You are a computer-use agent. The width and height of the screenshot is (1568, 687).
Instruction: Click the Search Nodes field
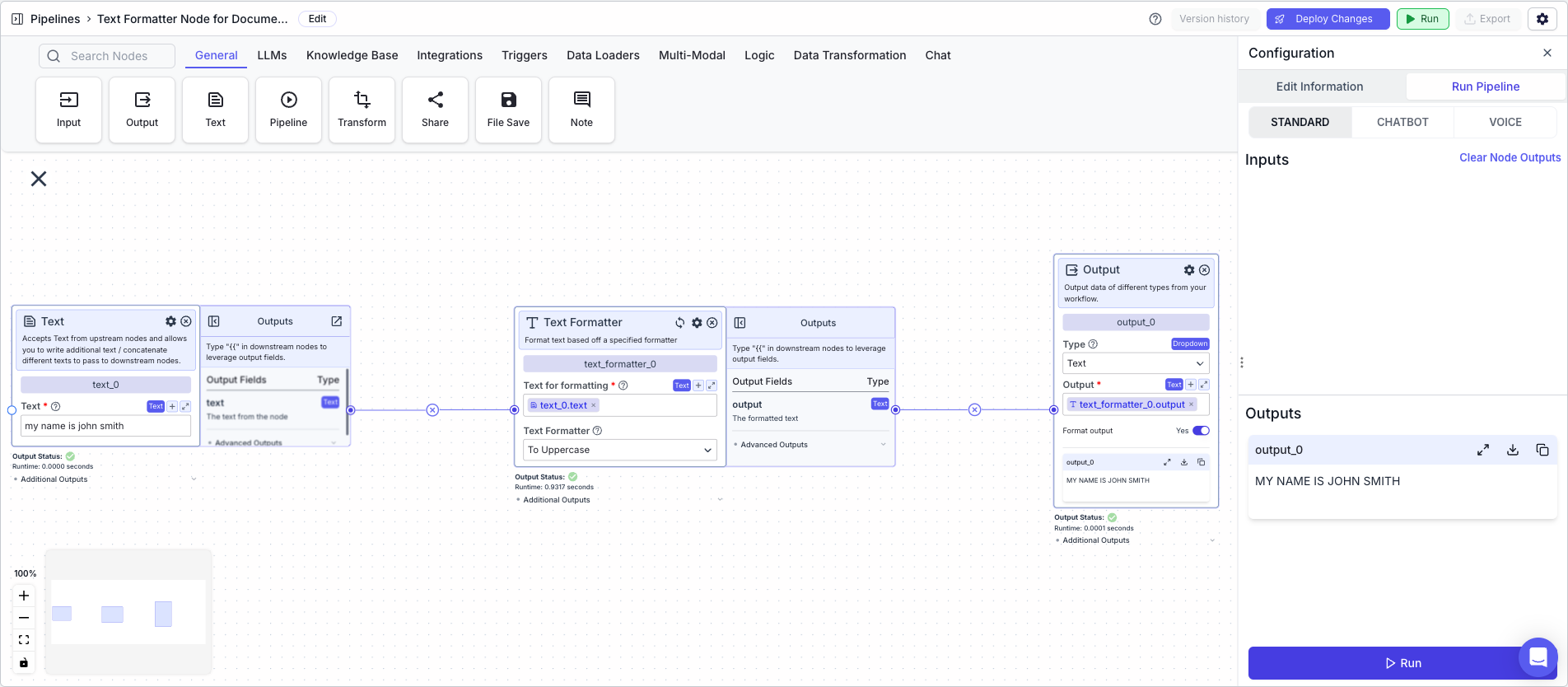pyautogui.click(x=107, y=56)
